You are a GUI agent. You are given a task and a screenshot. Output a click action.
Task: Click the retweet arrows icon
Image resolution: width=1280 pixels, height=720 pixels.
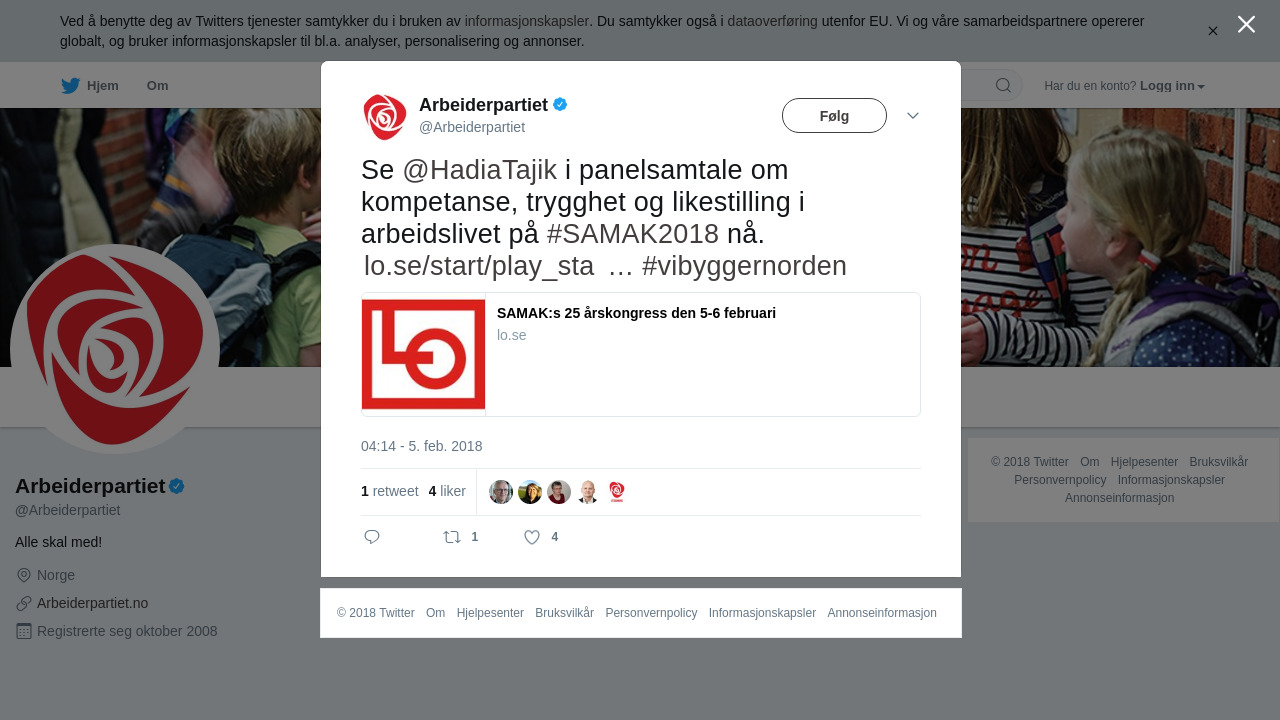coord(452,537)
